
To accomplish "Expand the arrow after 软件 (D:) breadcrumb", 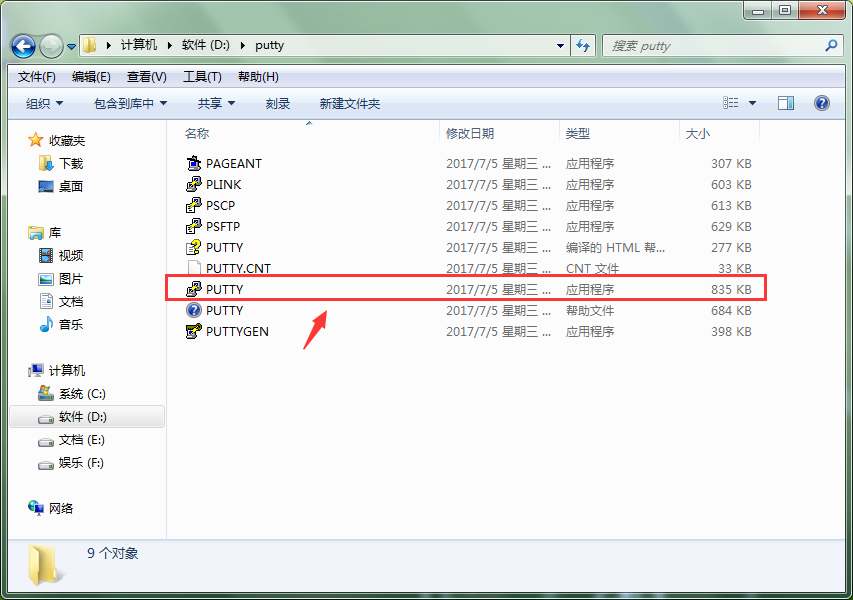I will tap(243, 46).
